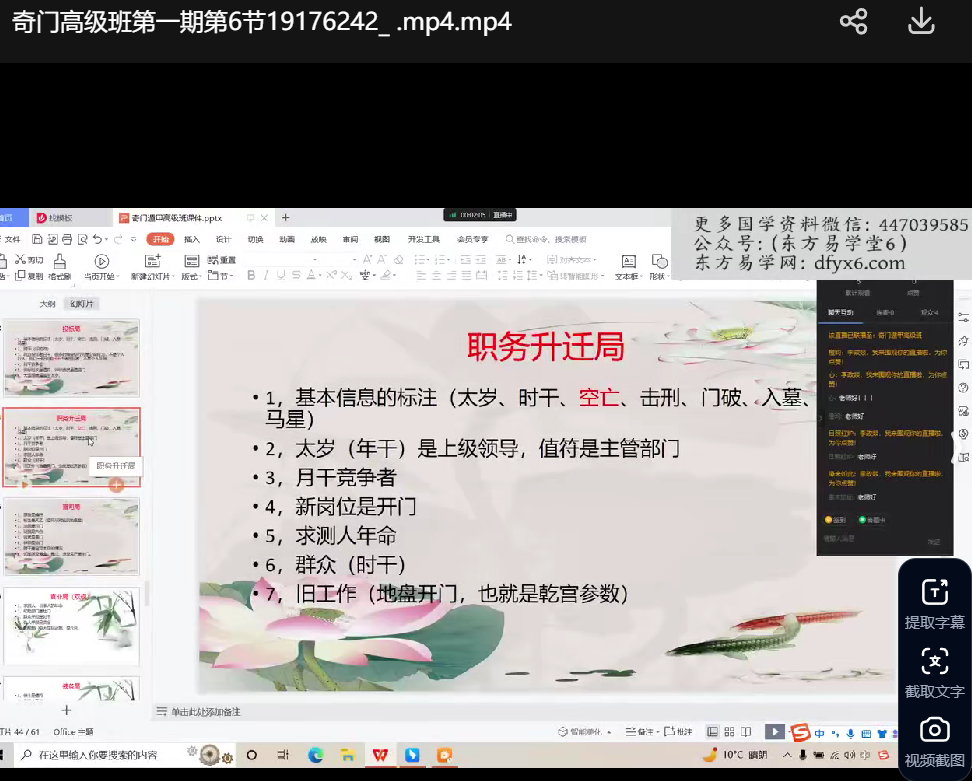Take a video screenshot with 视频截图
Image resolution: width=972 pixels, height=781 pixels.
pyautogui.click(x=934, y=741)
